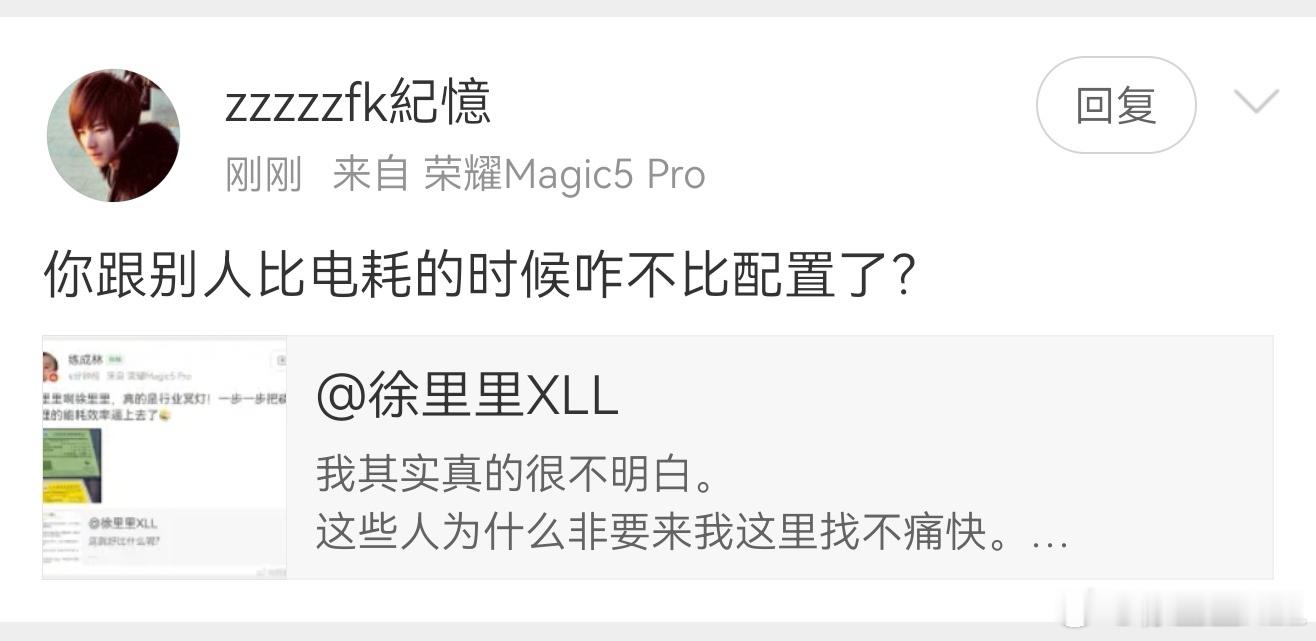Click the 来自 label before the device name
Viewport: 1316px width, 641px height.
(x=371, y=175)
